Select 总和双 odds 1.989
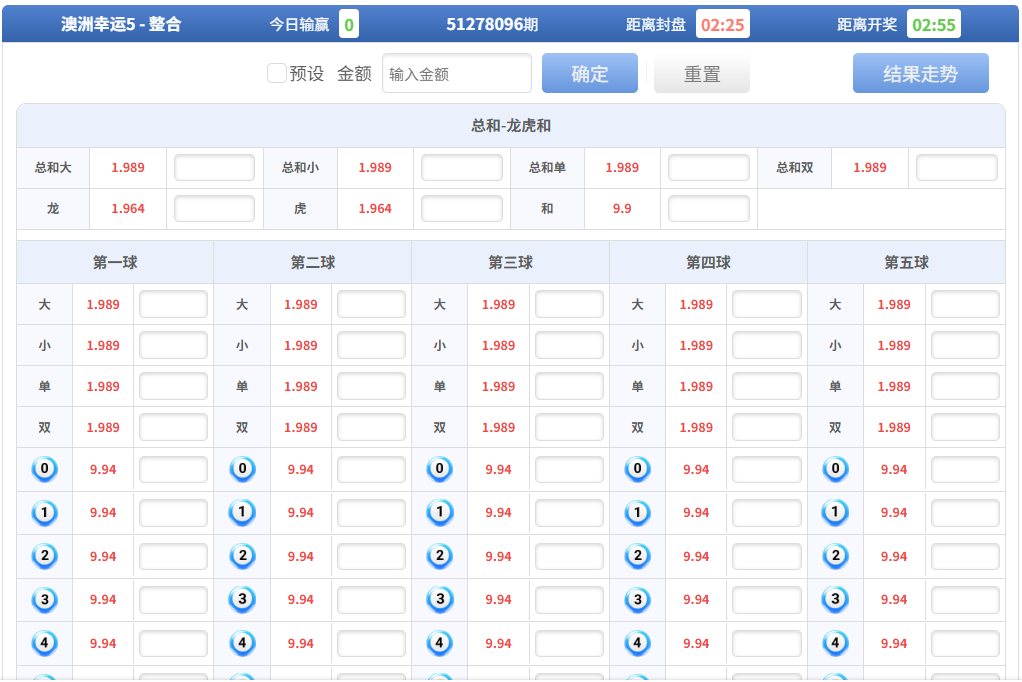Viewport: 1022px width, 682px height. tap(869, 168)
